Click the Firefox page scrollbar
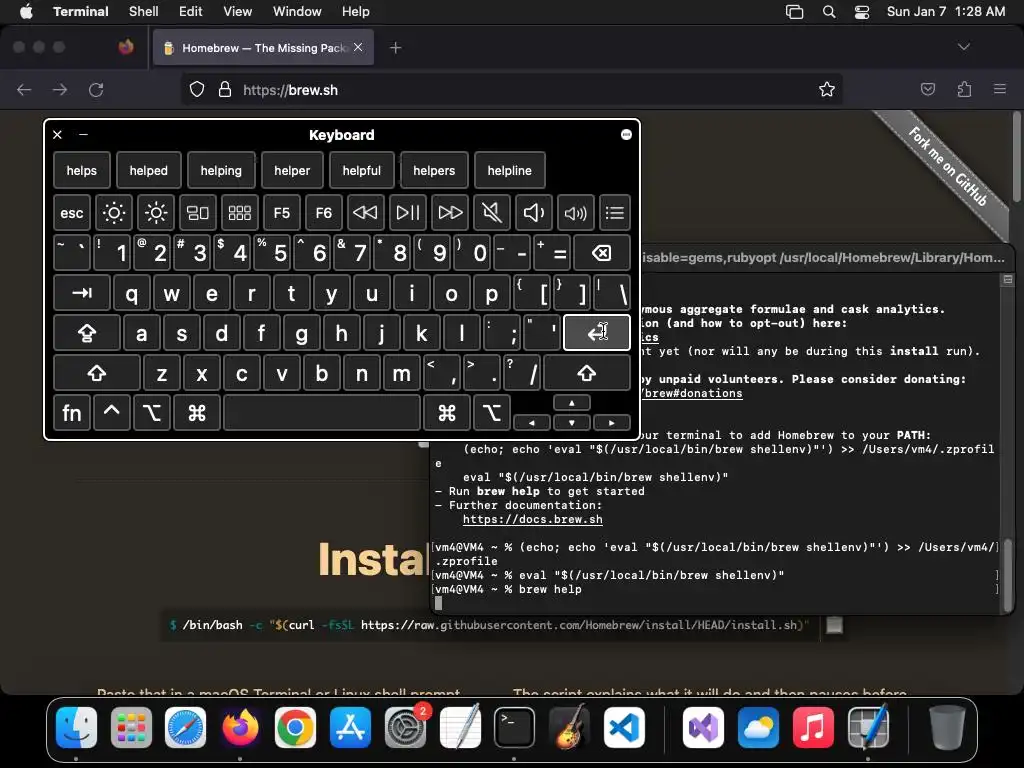The height and width of the screenshot is (768, 1024). pyautogui.click(x=1016, y=157)
